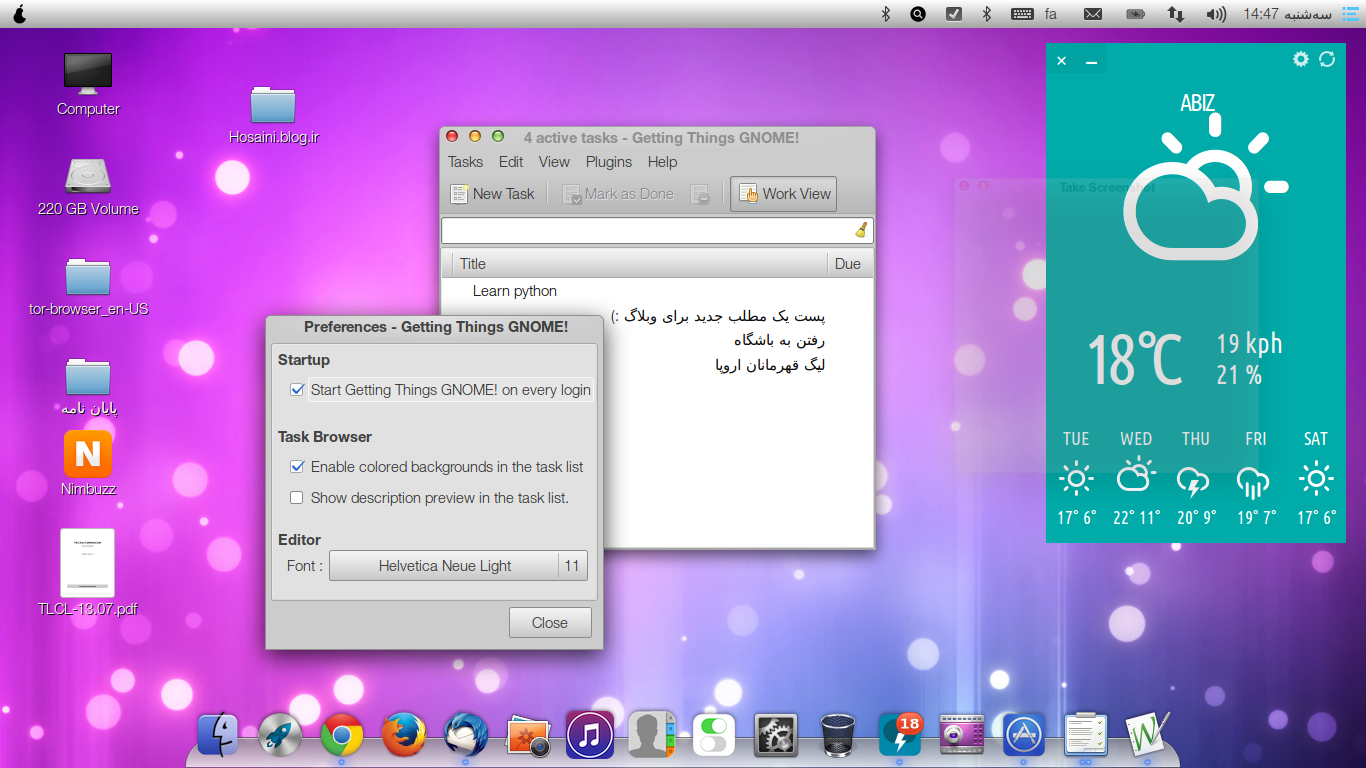Open the View menu
1366x768 pixels.
coord(554,162)
